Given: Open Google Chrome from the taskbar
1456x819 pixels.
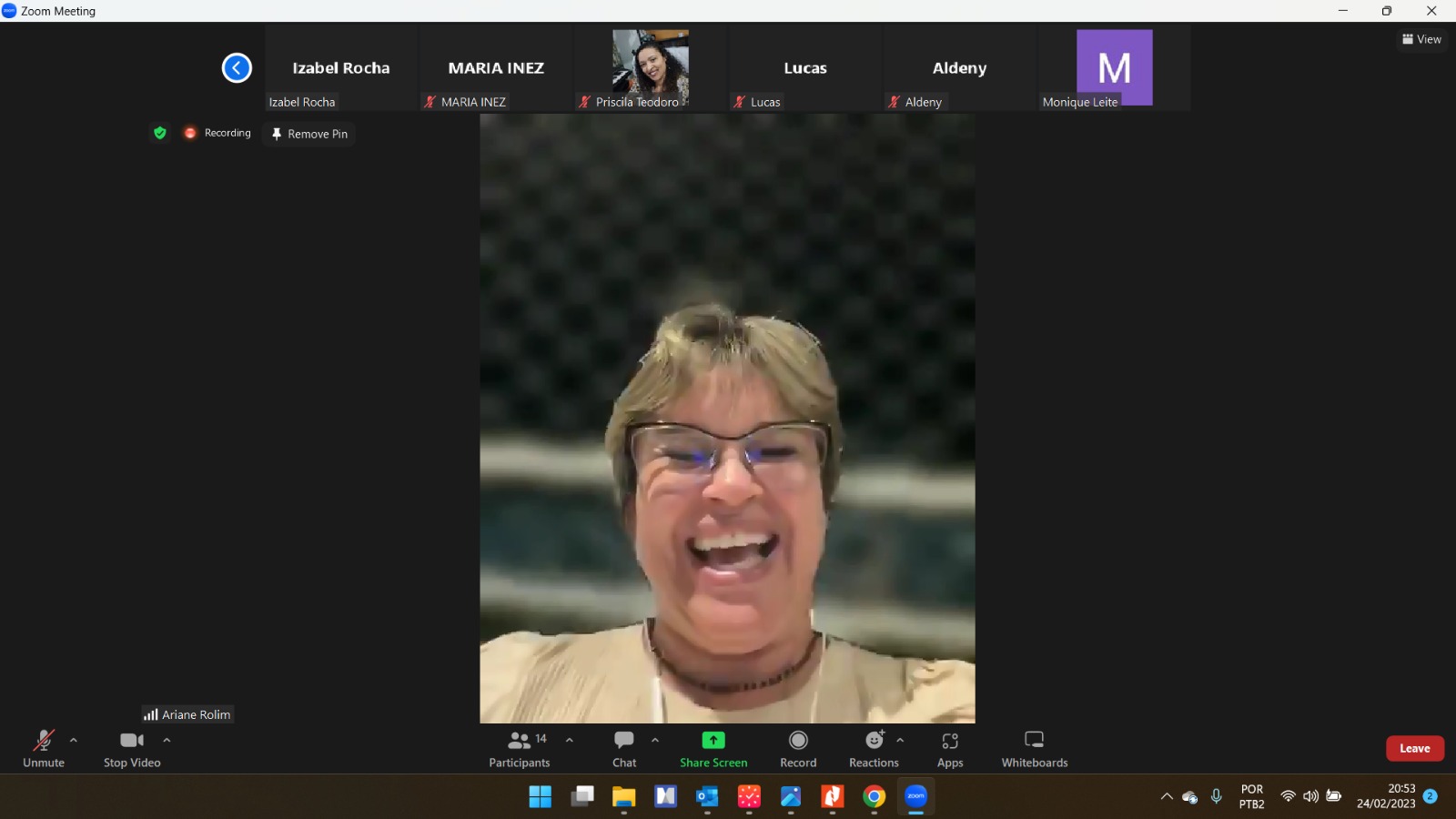Looking at the screenshot, I should point(874,797).
